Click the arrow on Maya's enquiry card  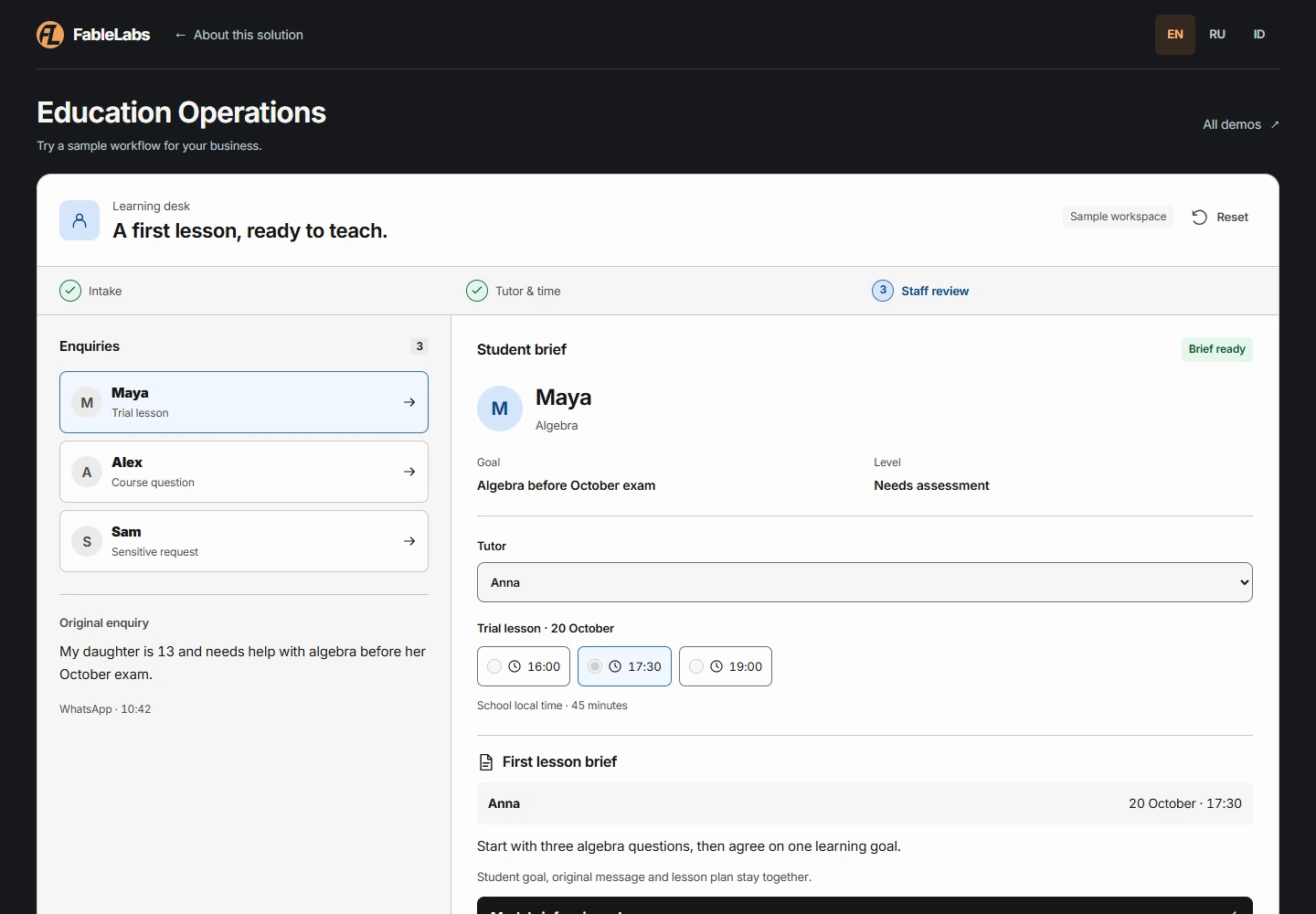click(x=409, y=402)
